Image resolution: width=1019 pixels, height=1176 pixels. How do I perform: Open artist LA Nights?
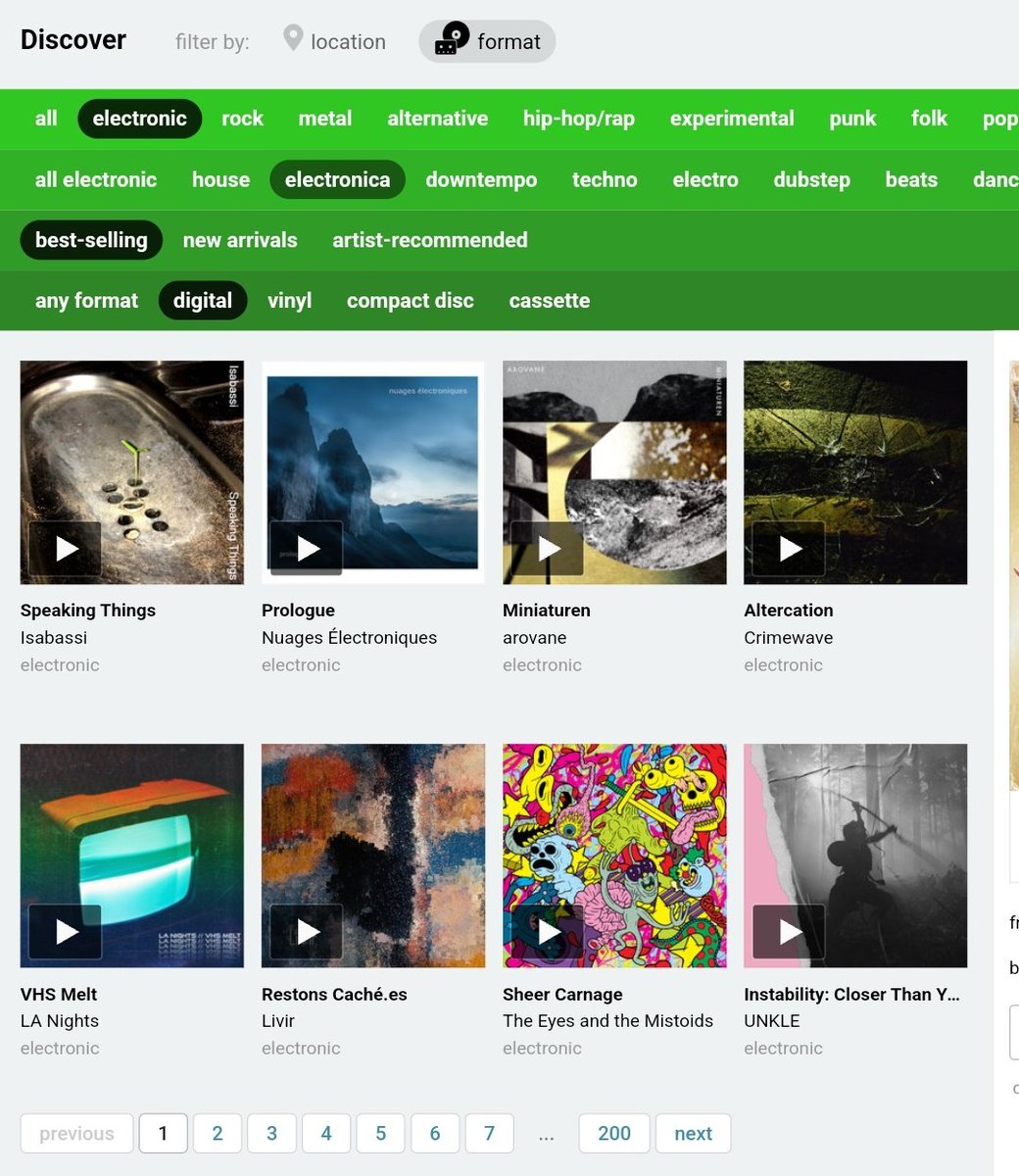pos(60,1021)
